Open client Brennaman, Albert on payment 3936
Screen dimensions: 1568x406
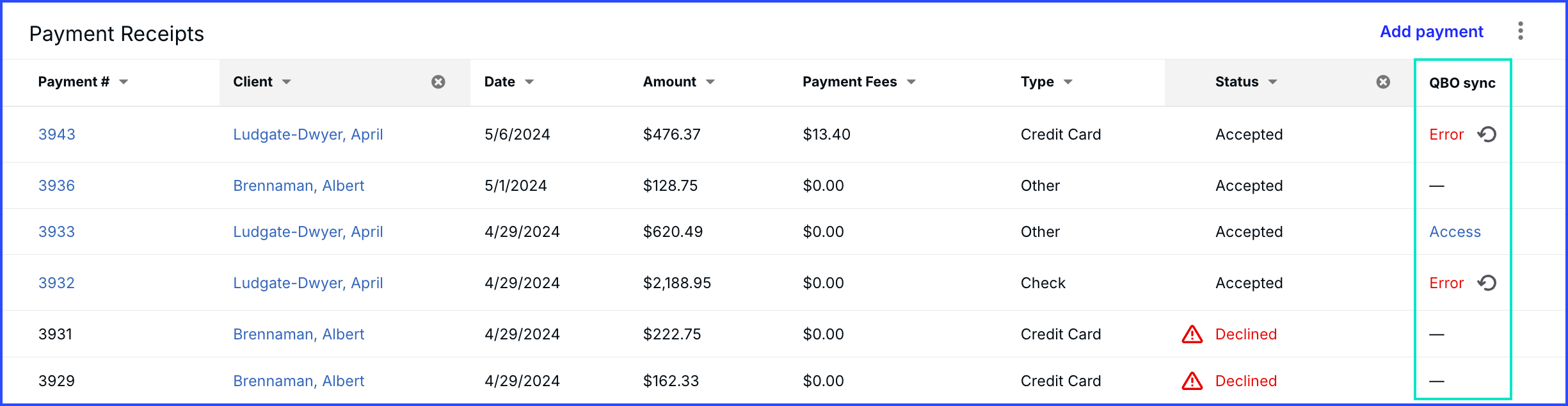click(x=299, y=186)
